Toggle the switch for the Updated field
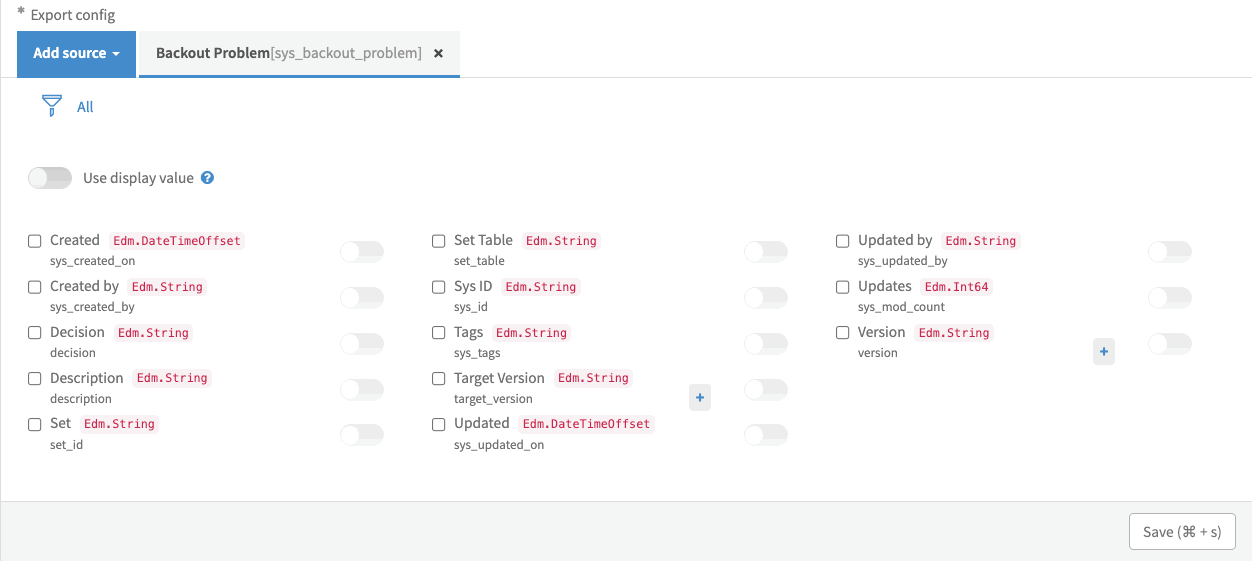The image size is (1252, 561). [766, 435]
